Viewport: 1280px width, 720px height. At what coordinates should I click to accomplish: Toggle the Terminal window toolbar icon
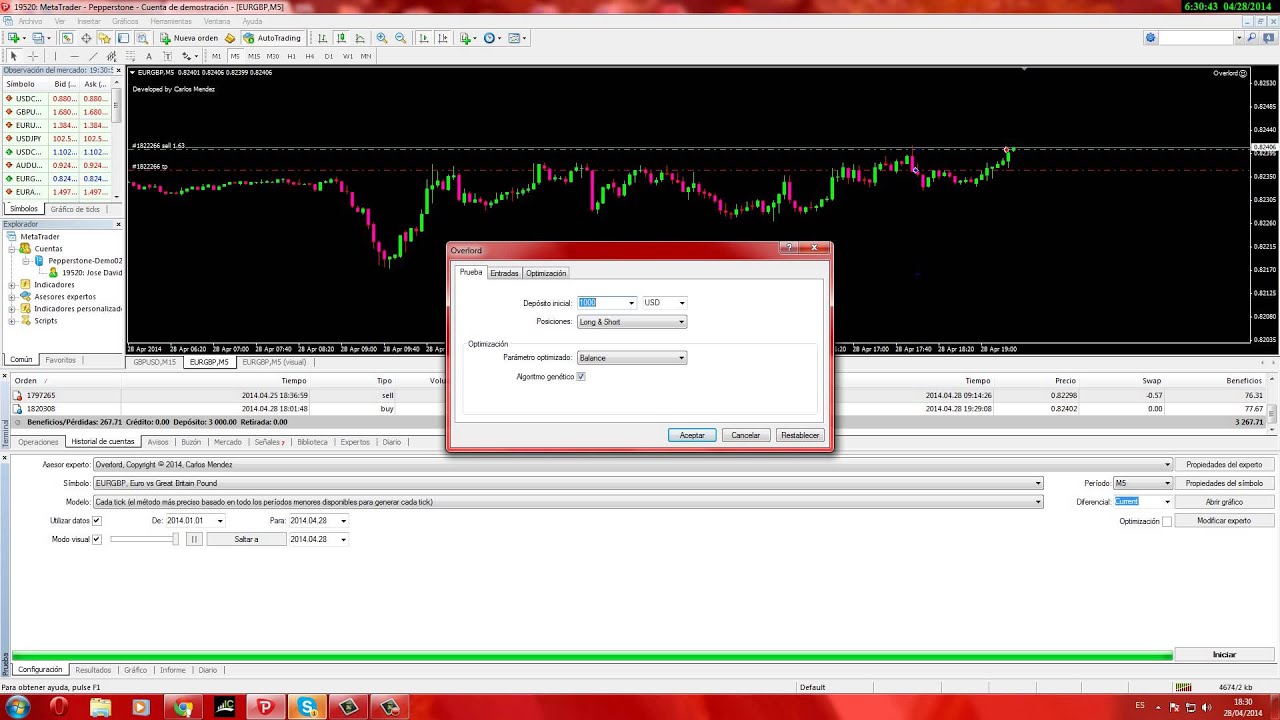pos(123,38)
